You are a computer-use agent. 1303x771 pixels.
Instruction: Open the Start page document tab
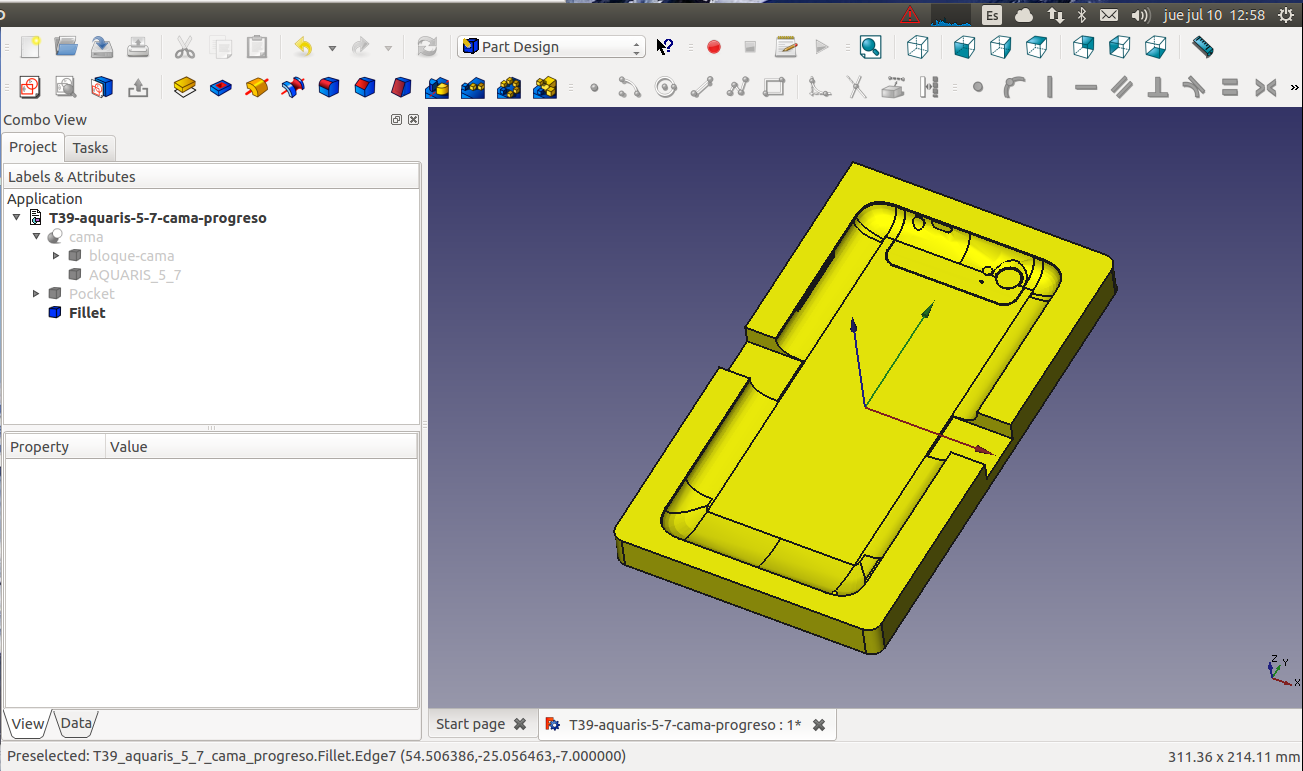point(470,724)
